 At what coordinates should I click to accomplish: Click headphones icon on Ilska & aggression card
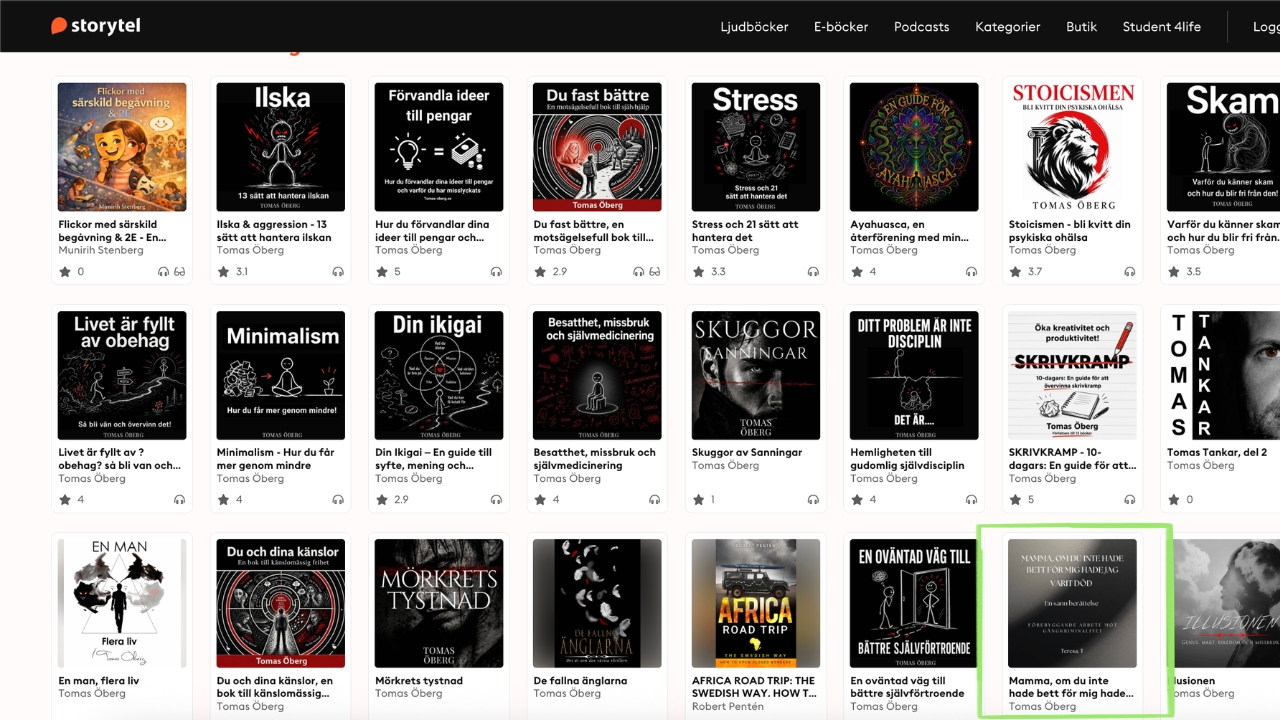click(x=338, y=272)
